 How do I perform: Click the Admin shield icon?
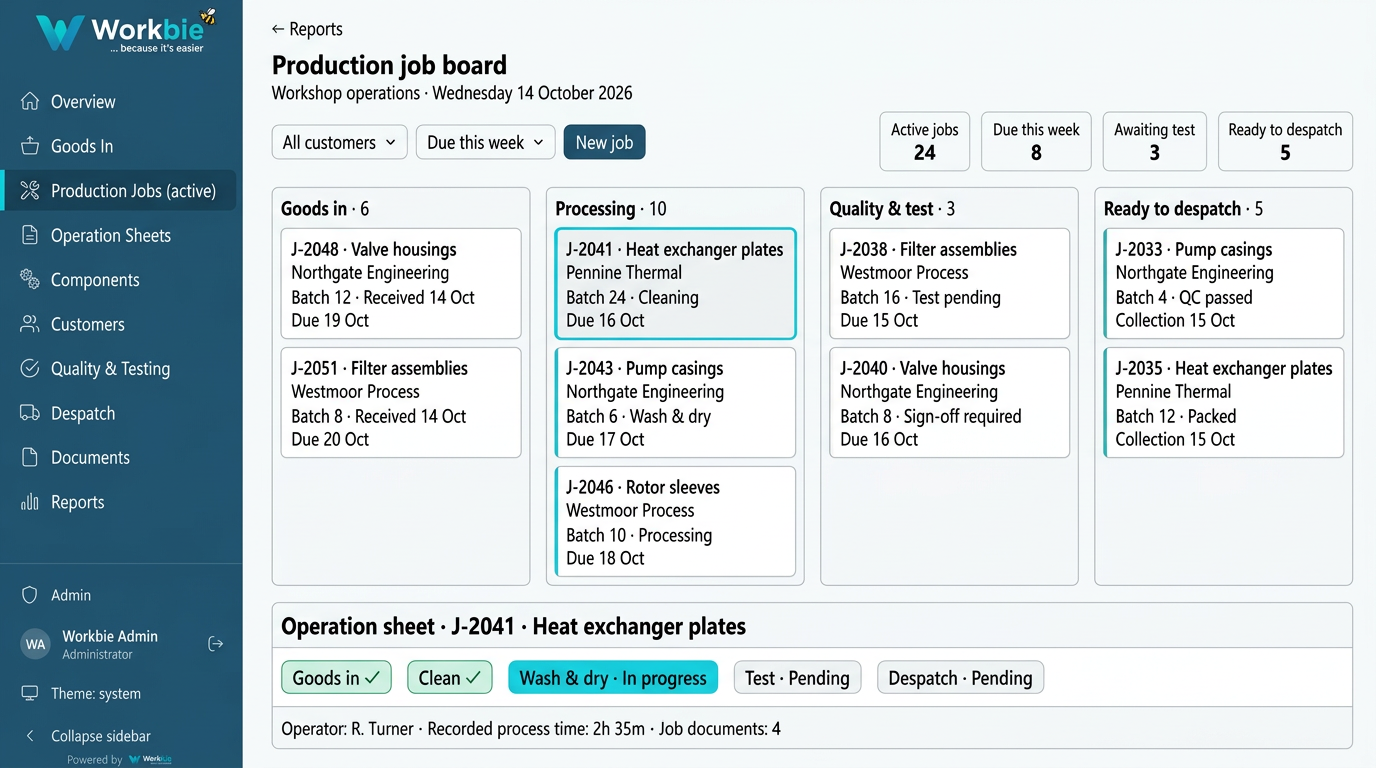click(x=30, y=595)
